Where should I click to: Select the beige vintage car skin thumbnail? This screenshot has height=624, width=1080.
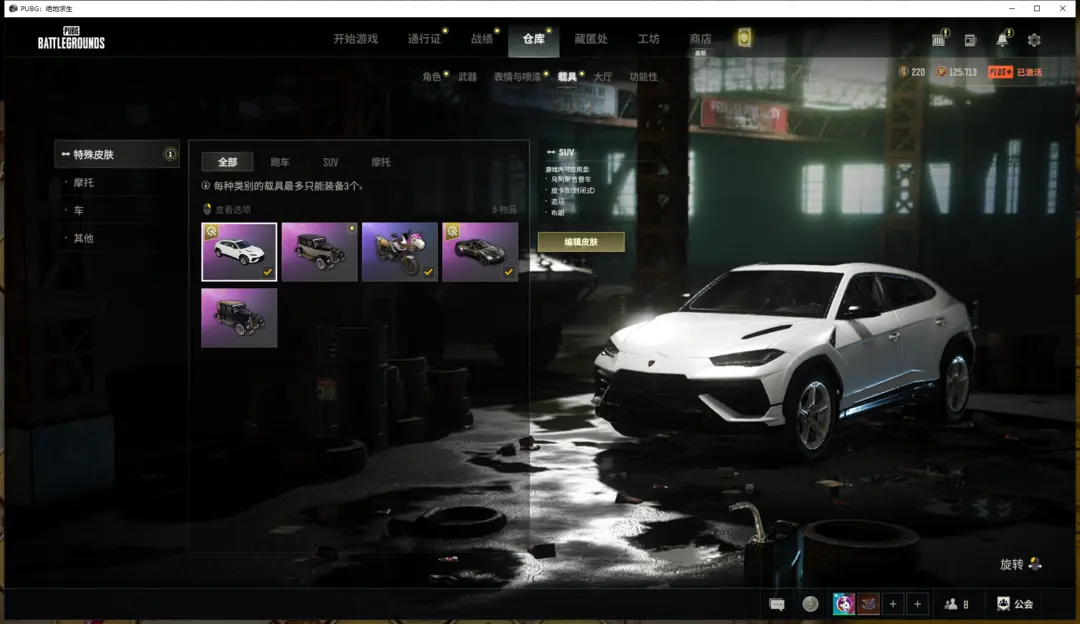coord(320,251)
